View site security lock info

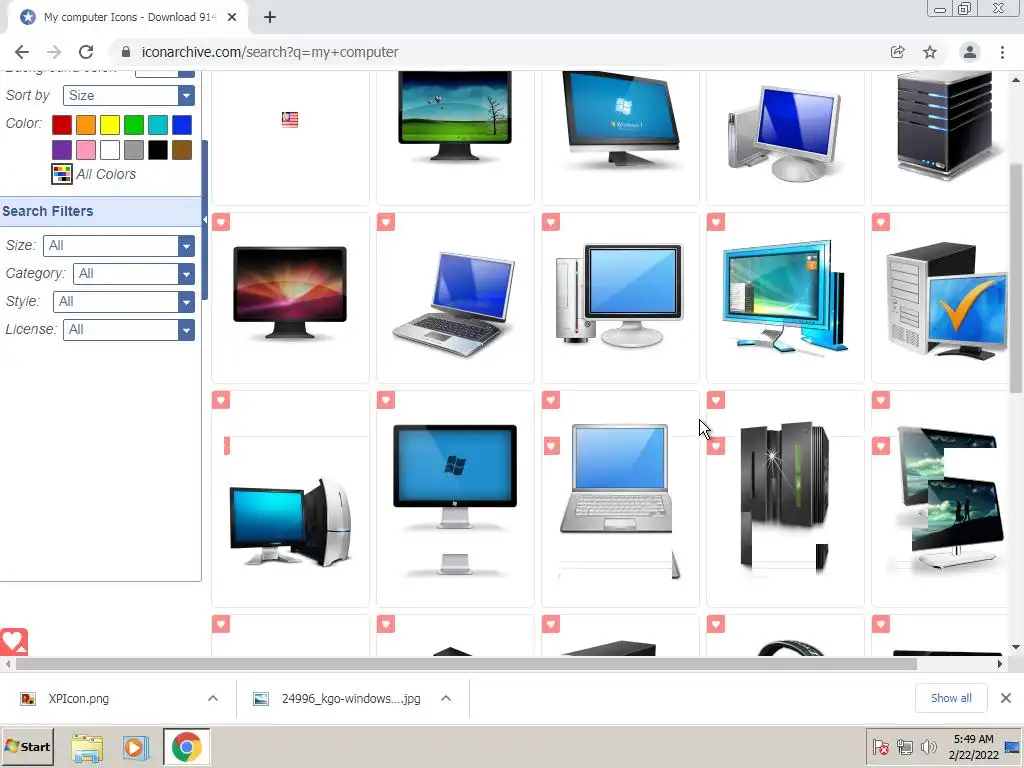[126, 52]
